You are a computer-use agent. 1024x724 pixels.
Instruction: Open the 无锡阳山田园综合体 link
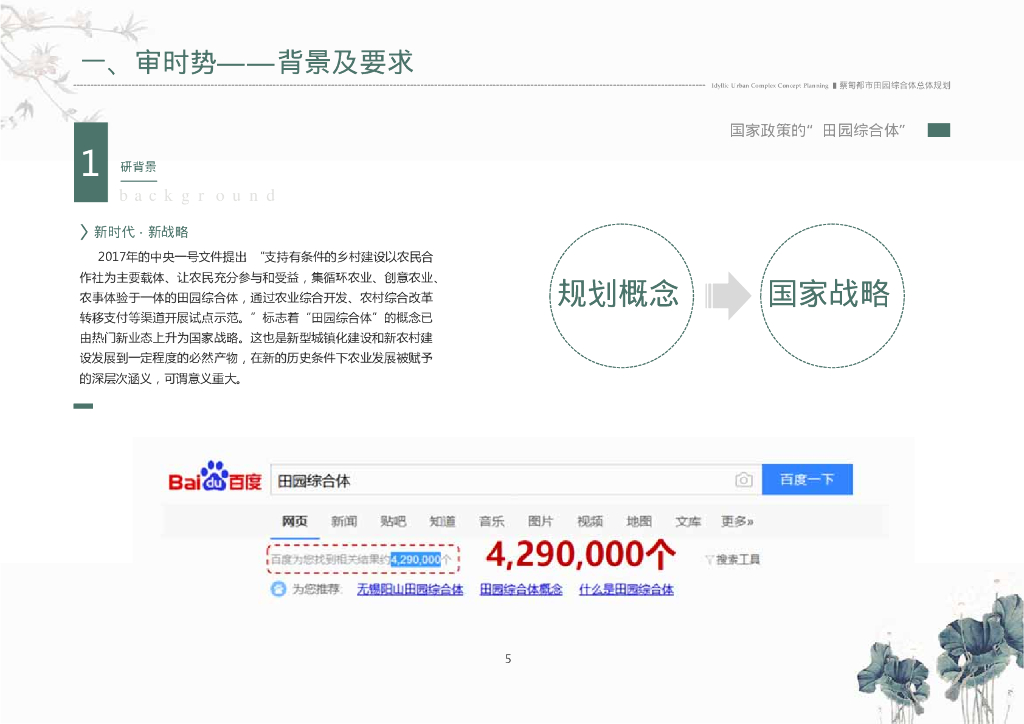tap(410, 589)
